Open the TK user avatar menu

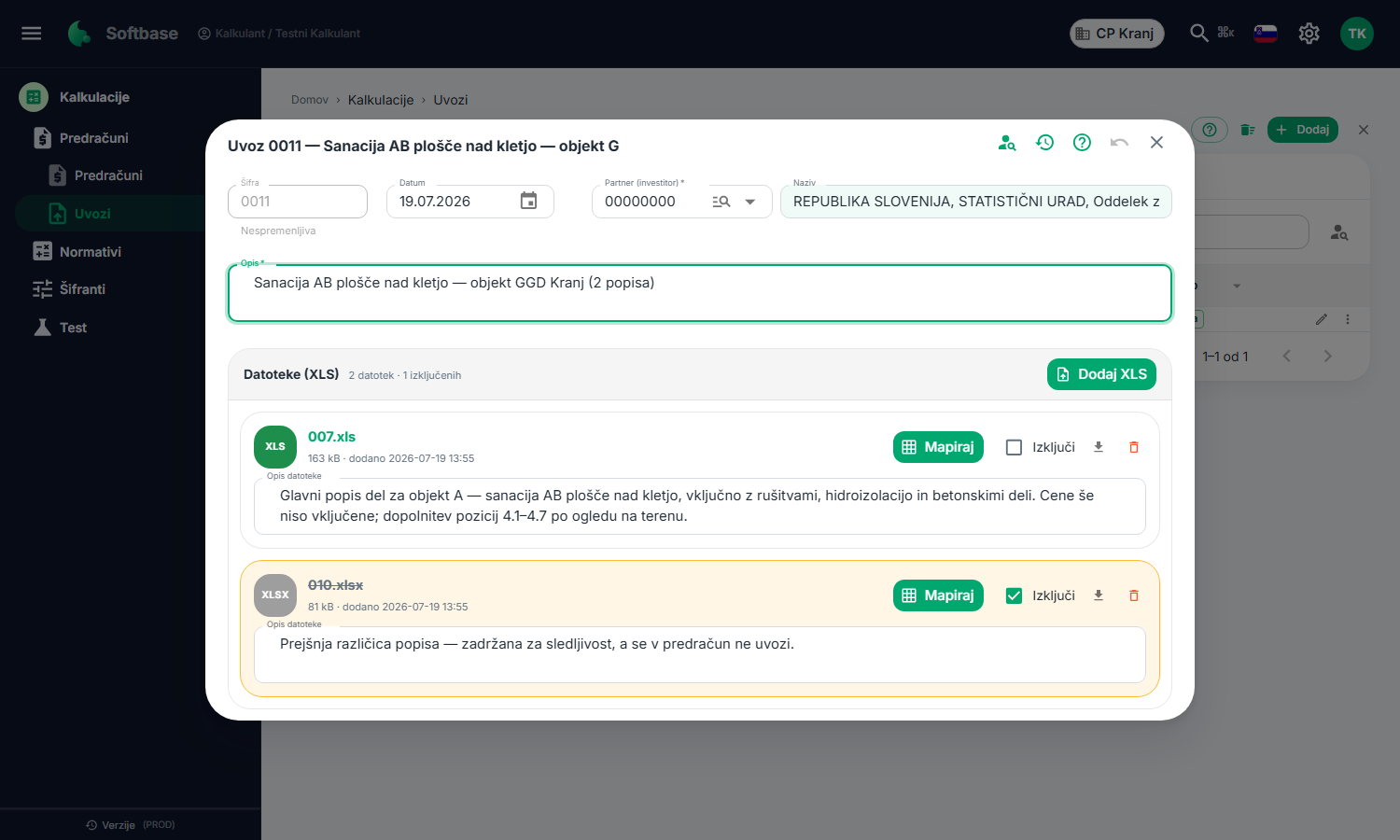point(1357,34)
